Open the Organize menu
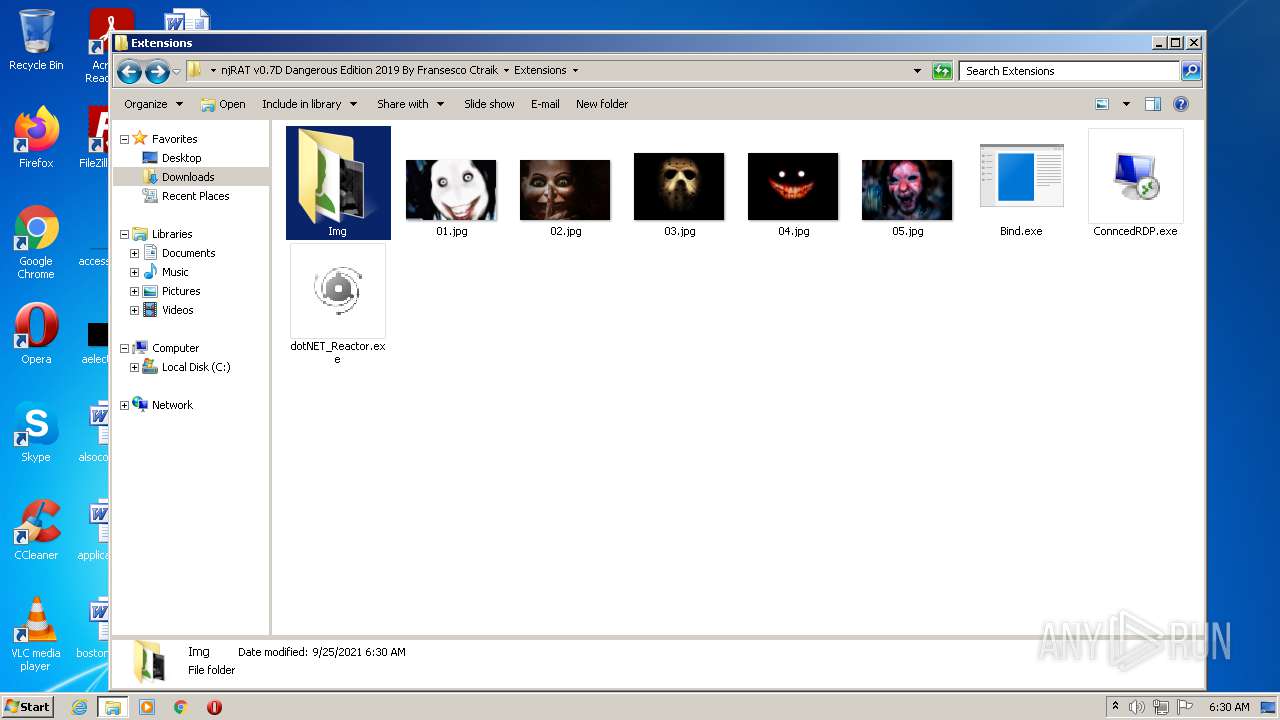 (153, 104)
